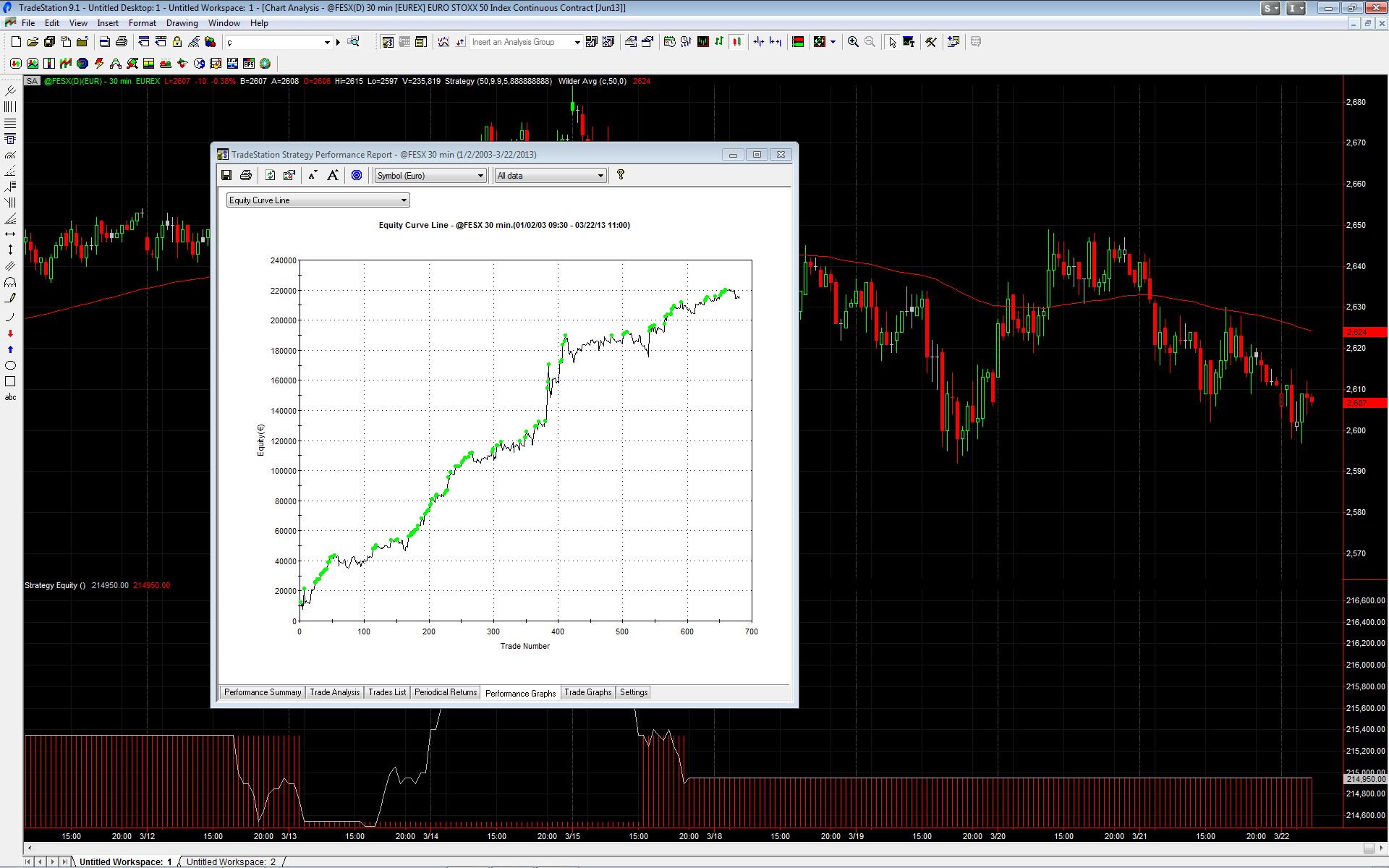Print the performance report
The width and height of the screenshot is (1389, 868).
(246, 175)
